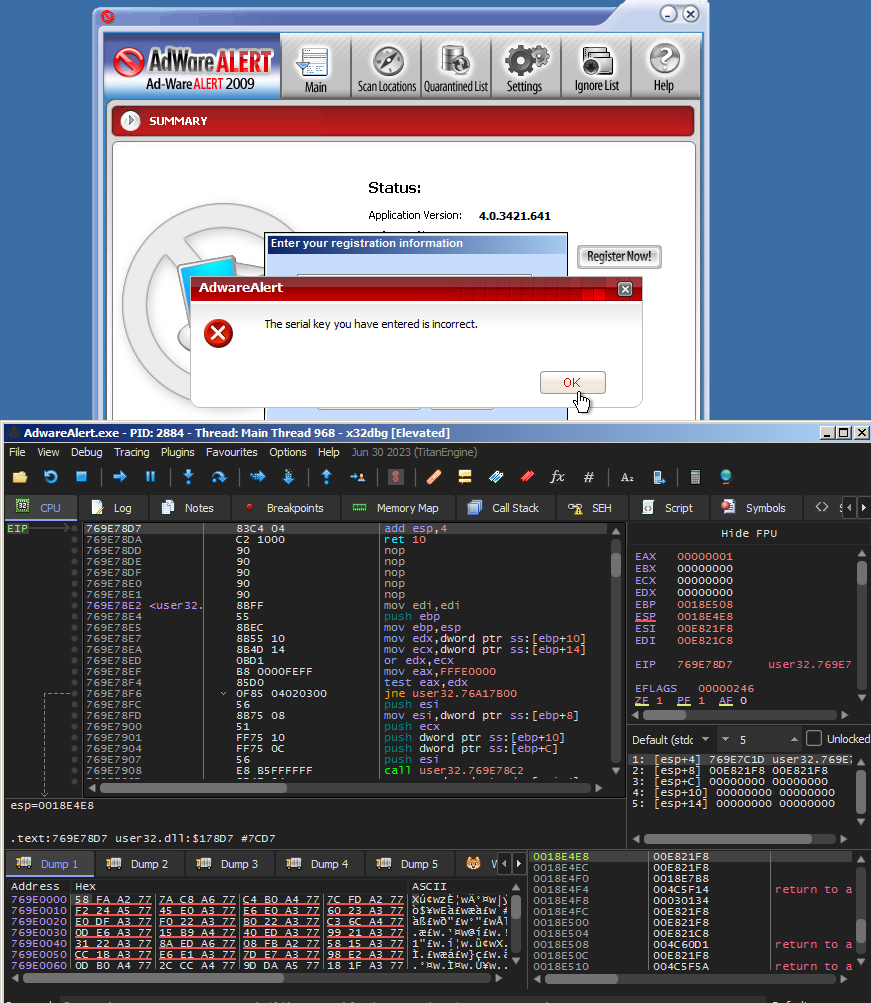Switch to the Breakpoints tab
Viewport: 871px width, 1003px height.
286,508
